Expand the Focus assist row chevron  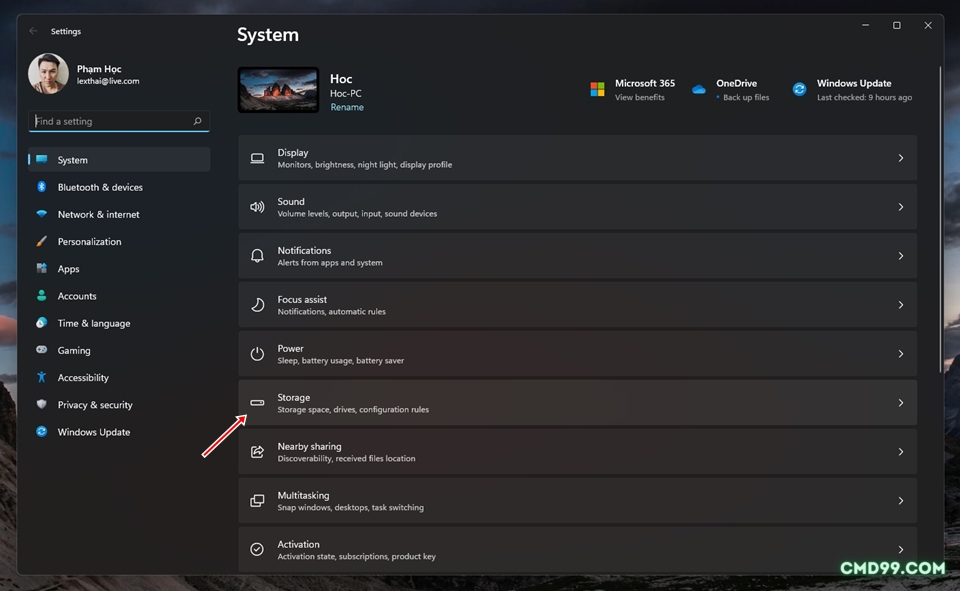click(901, 305)
